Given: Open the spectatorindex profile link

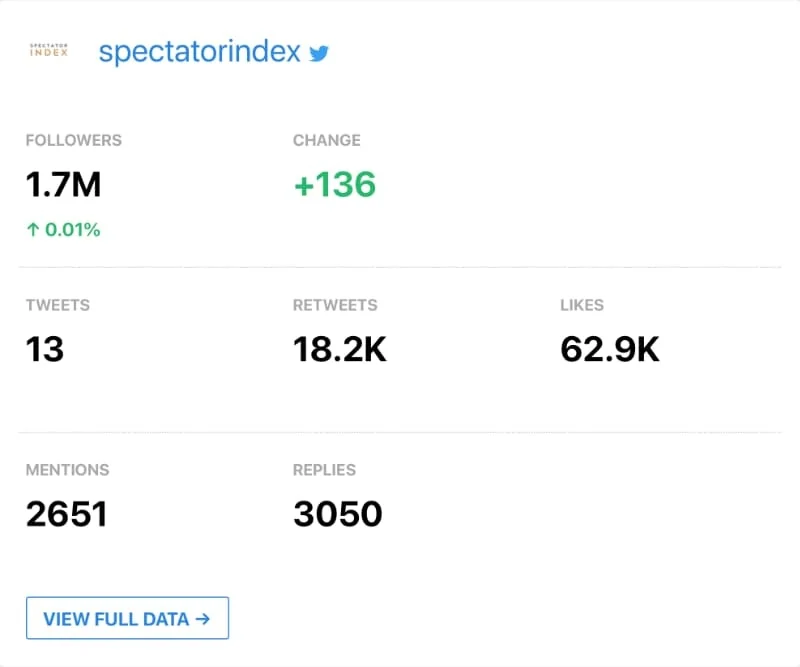Looking at the screenshot, I should point(199,52).
